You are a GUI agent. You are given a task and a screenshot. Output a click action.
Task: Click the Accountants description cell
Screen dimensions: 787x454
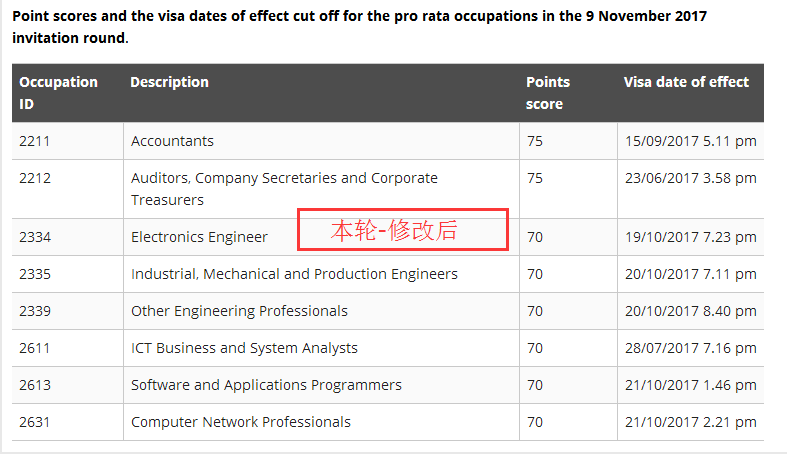click(172, 141)
